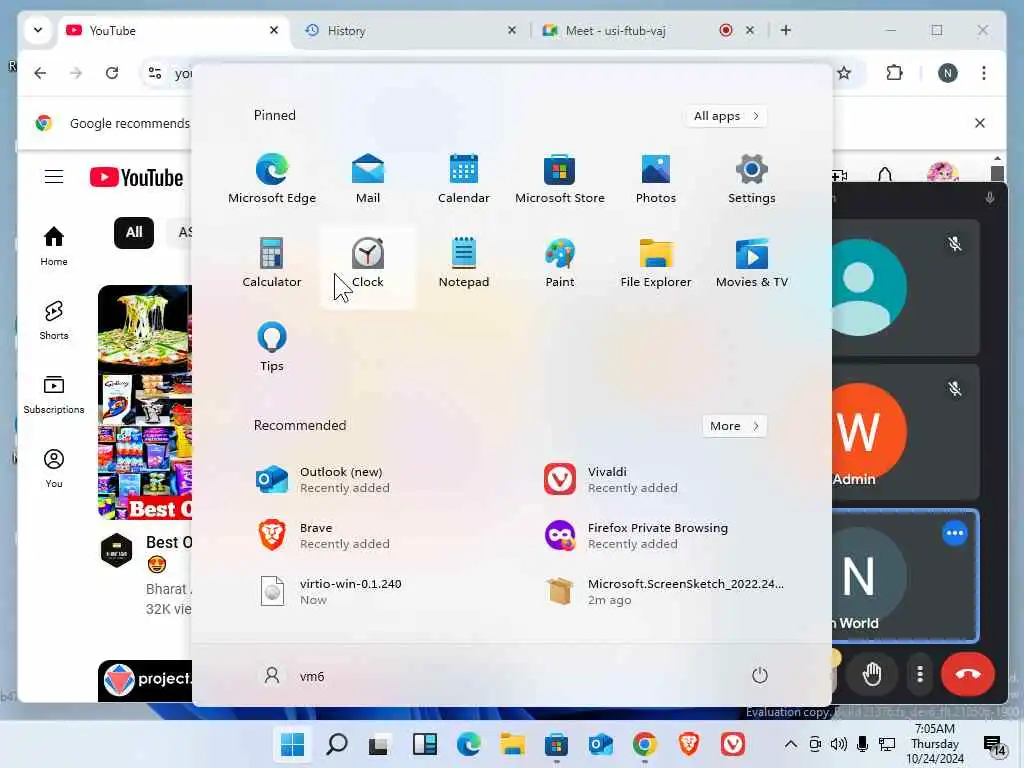Launch Movies & TV app

tap(752, 262)
